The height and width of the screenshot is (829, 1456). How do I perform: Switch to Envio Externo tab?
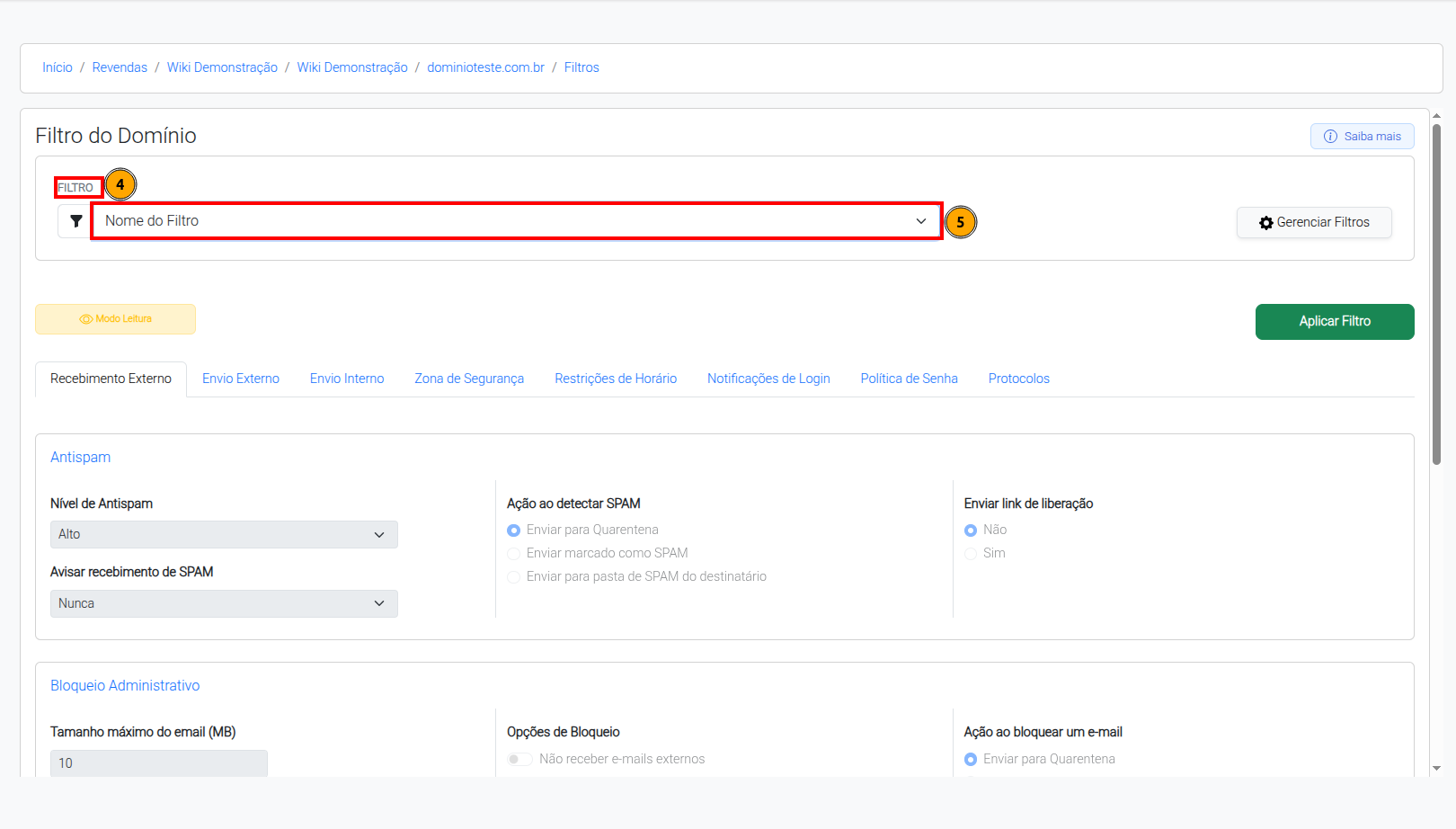click(241, 379)
